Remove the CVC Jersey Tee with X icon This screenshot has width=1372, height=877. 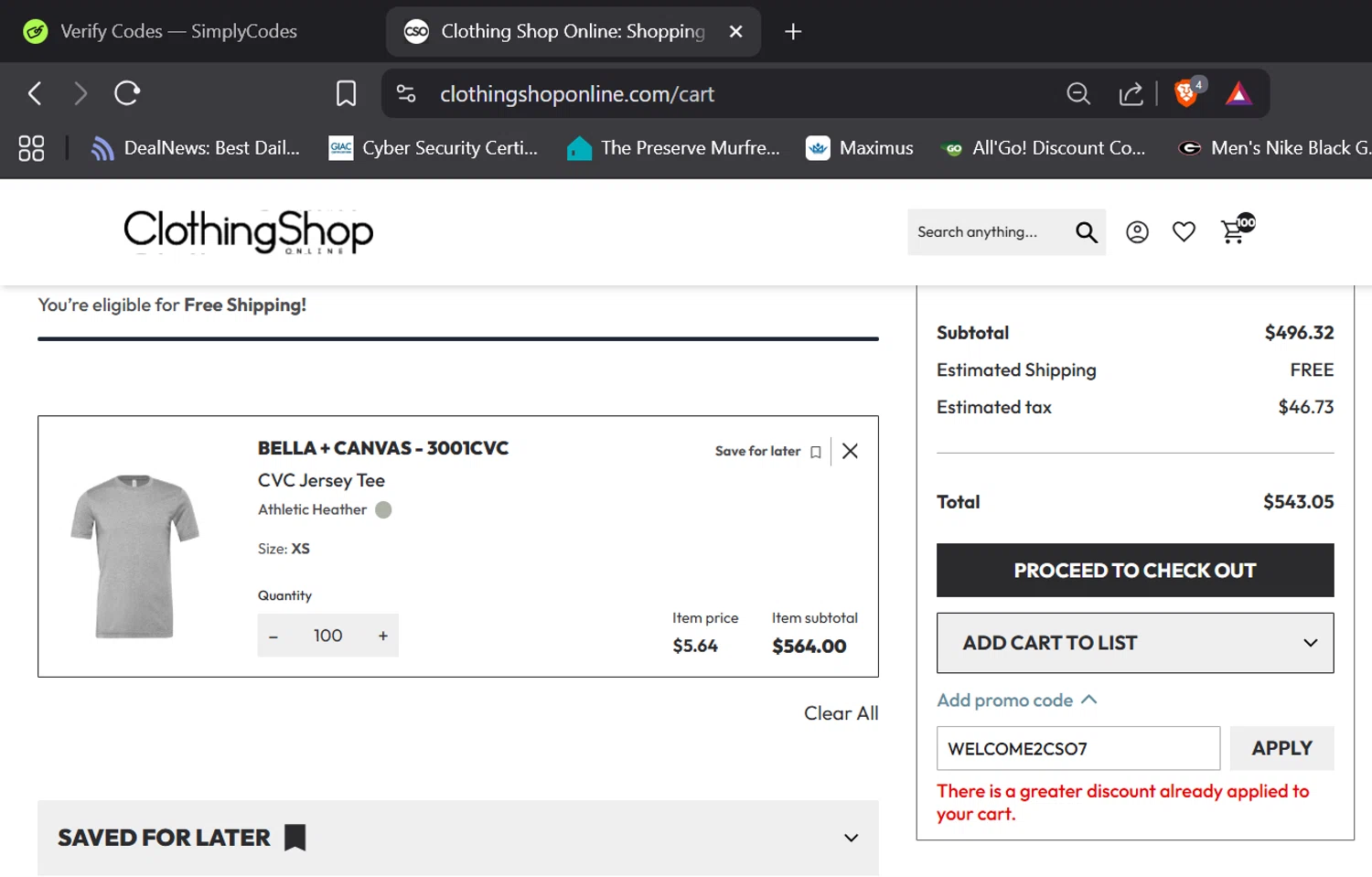click(x=850, y=451)
